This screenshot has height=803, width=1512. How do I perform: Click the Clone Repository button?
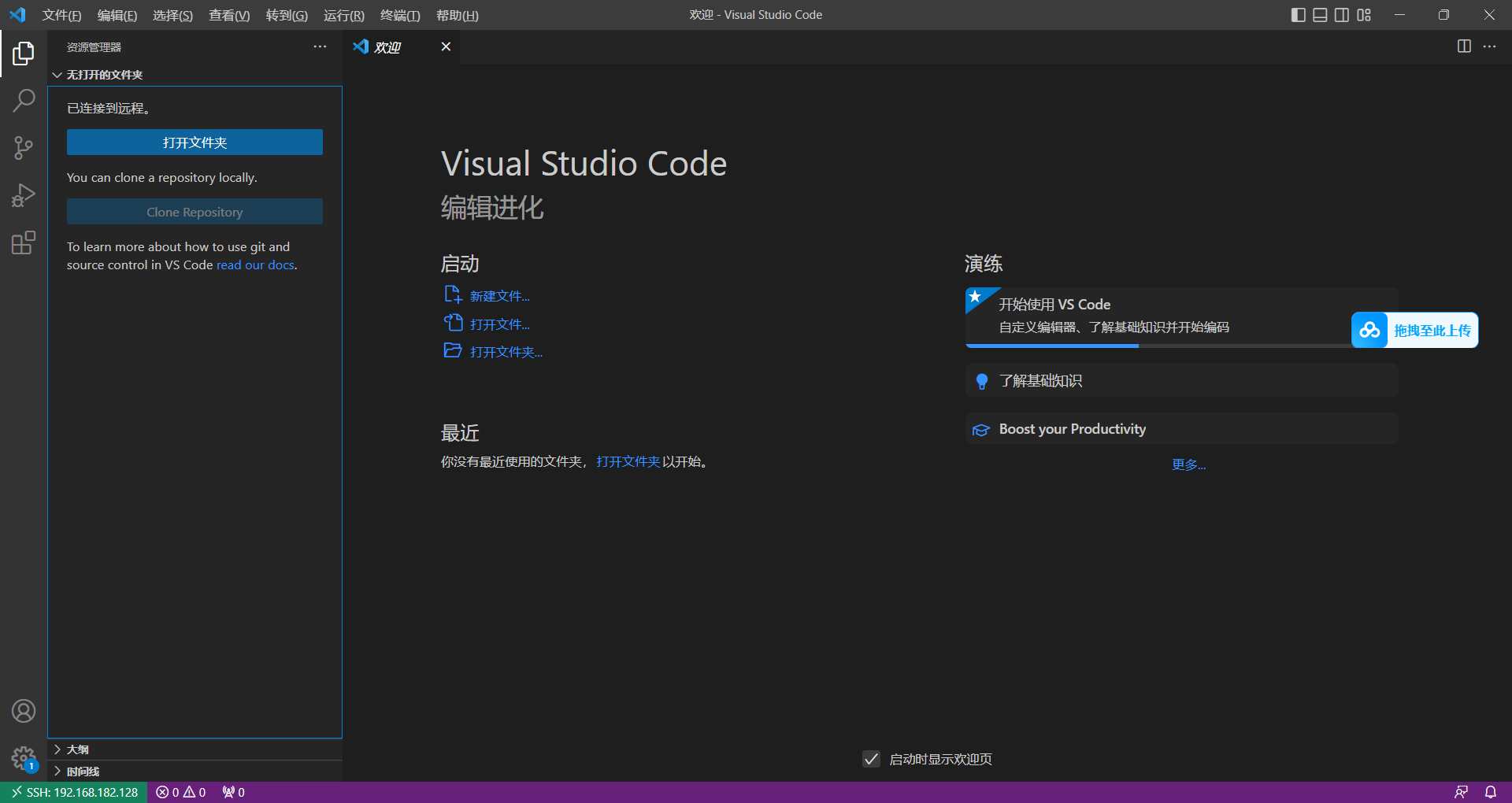195,212
